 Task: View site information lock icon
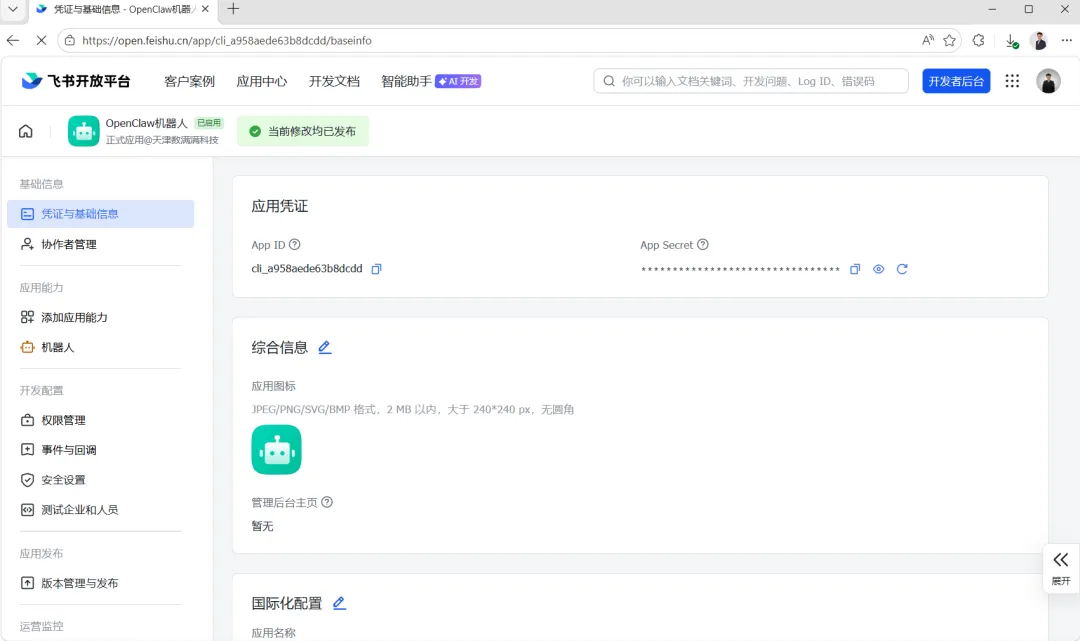70,41
